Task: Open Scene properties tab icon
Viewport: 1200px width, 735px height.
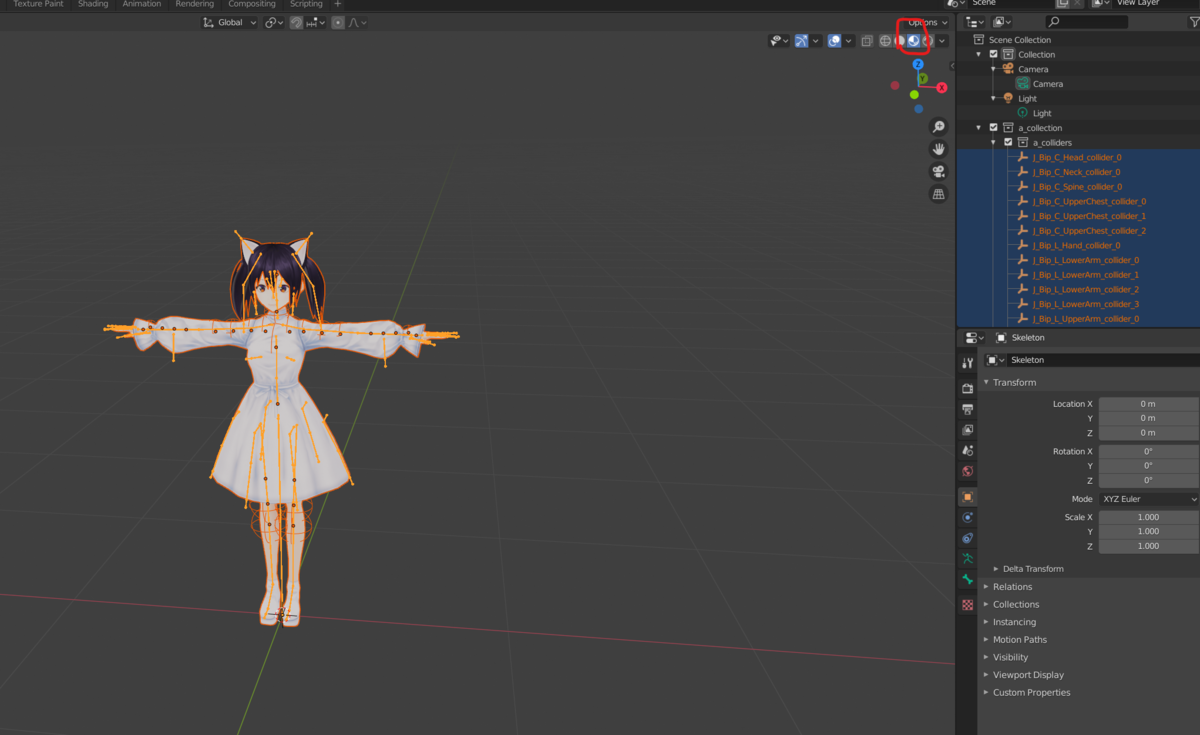Action: coord(967,451)
